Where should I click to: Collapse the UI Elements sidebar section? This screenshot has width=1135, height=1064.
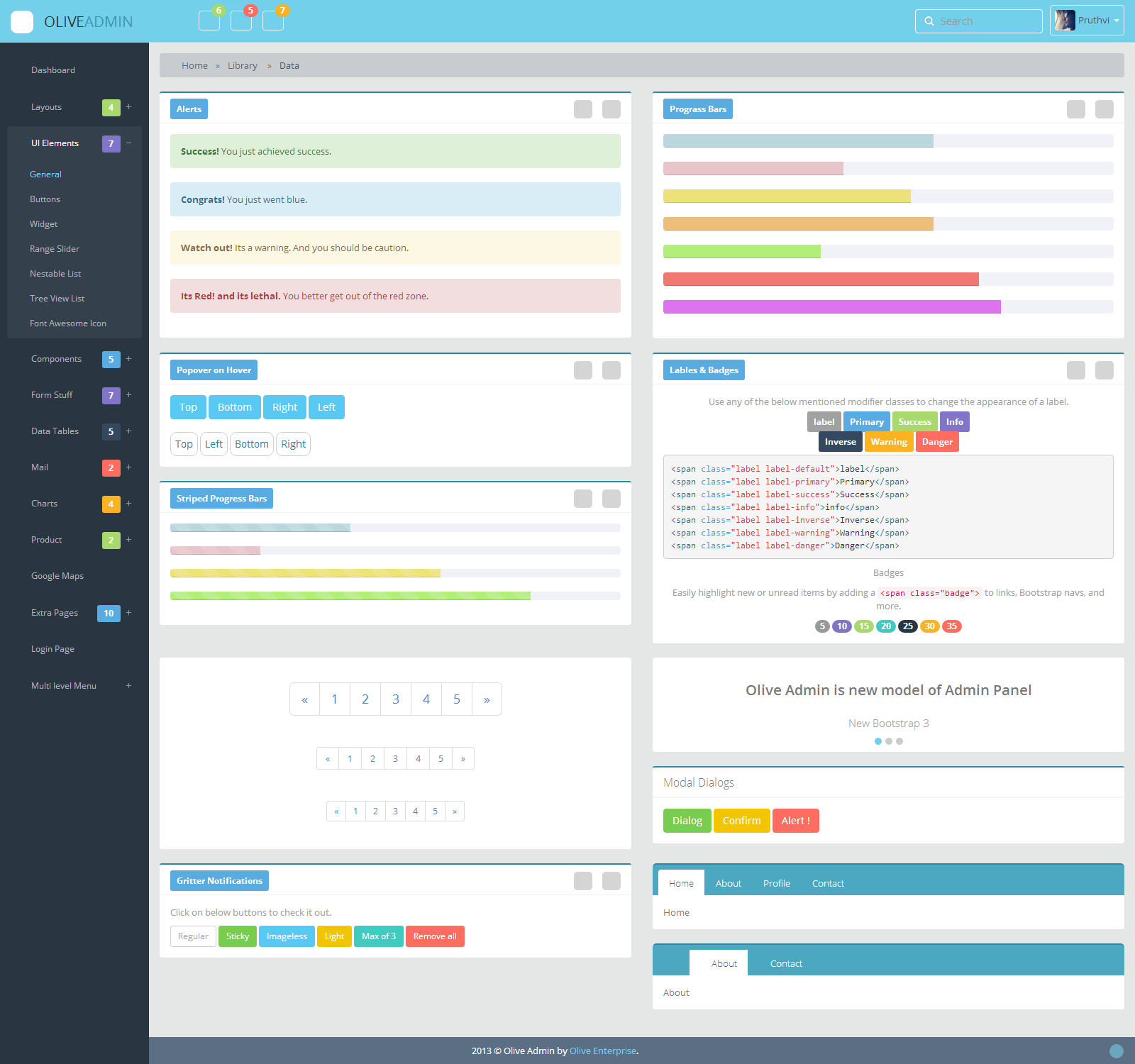129,143
